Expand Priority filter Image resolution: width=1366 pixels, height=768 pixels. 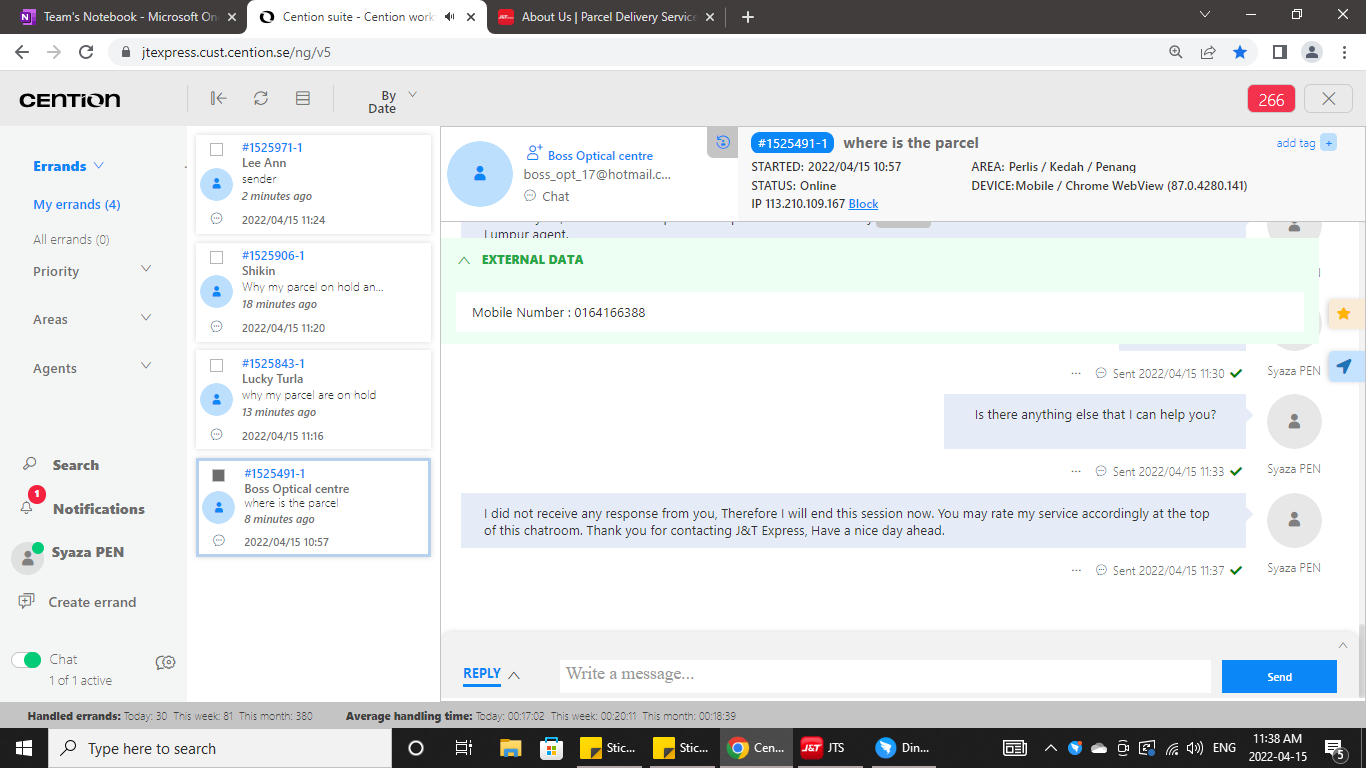tap(146, 269)
